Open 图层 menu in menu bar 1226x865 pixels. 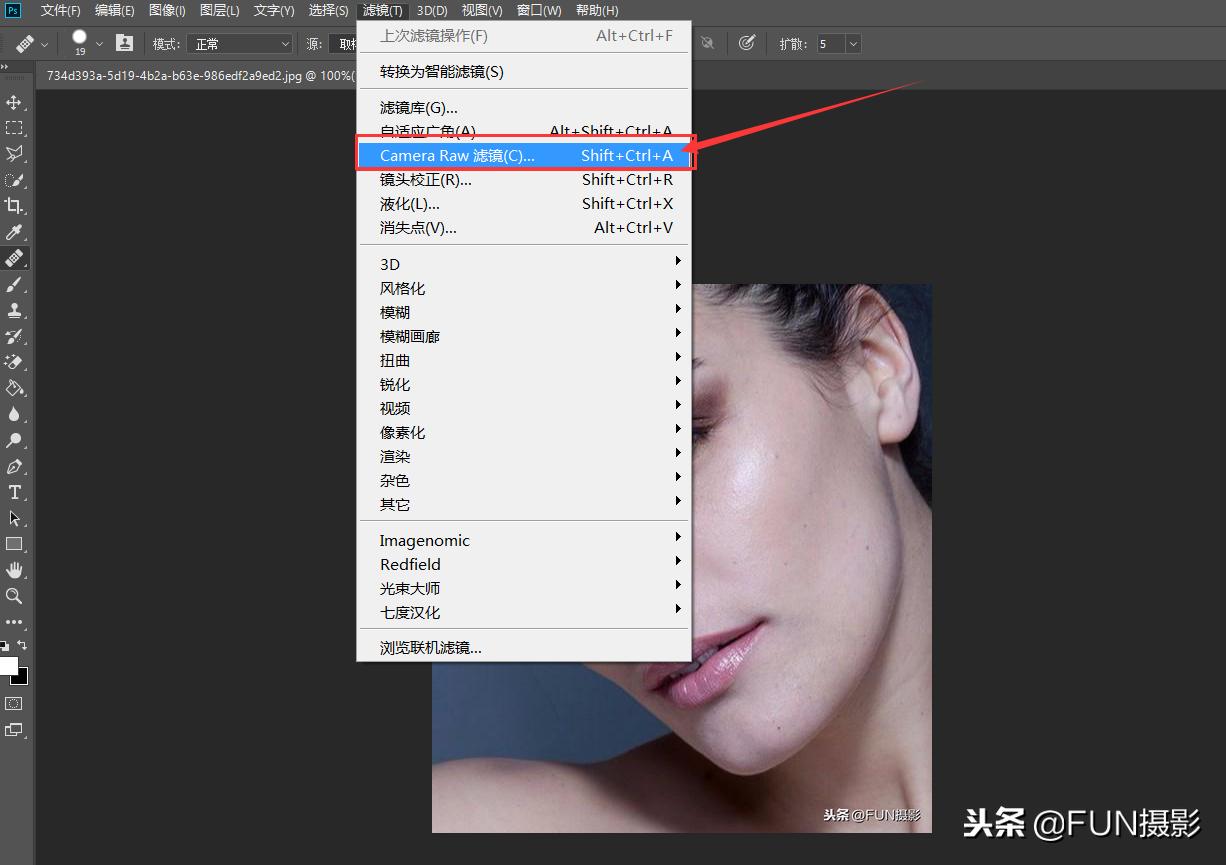tap(219, 11)
